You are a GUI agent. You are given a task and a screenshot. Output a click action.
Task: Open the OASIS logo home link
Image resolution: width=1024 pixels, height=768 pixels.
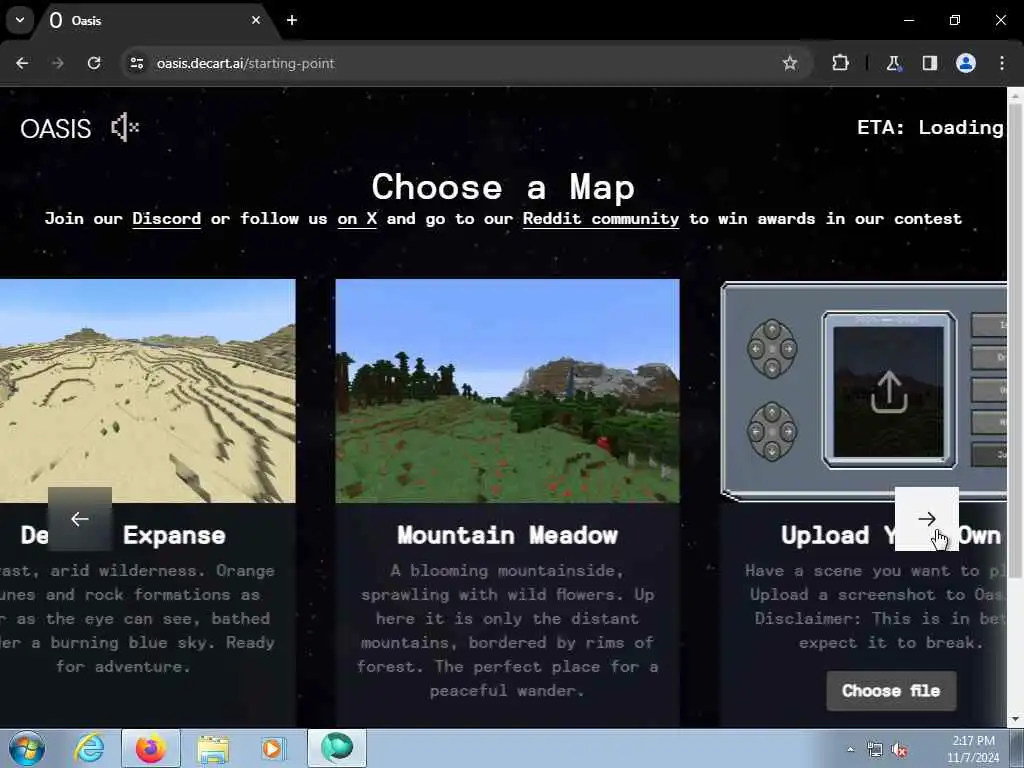point(56,129)
